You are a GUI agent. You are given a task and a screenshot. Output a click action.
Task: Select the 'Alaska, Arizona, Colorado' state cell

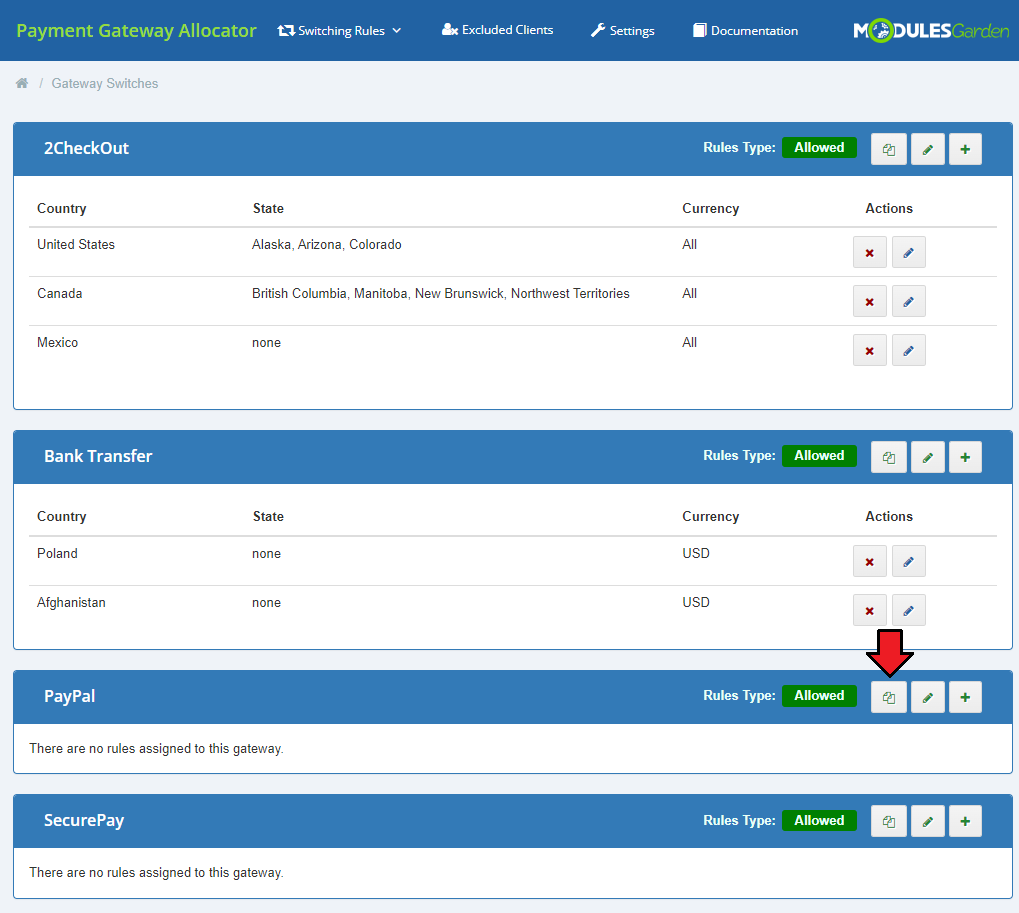click(327, 244)
